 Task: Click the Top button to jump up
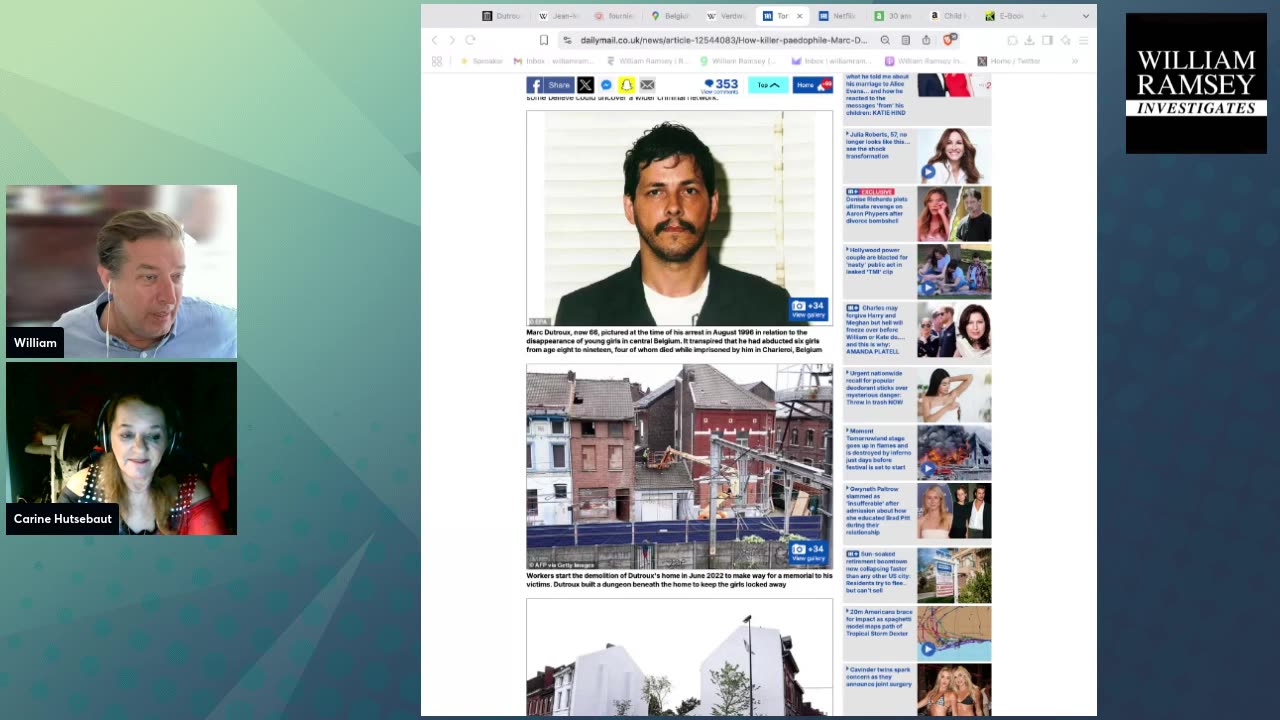(x=768, y=85)
